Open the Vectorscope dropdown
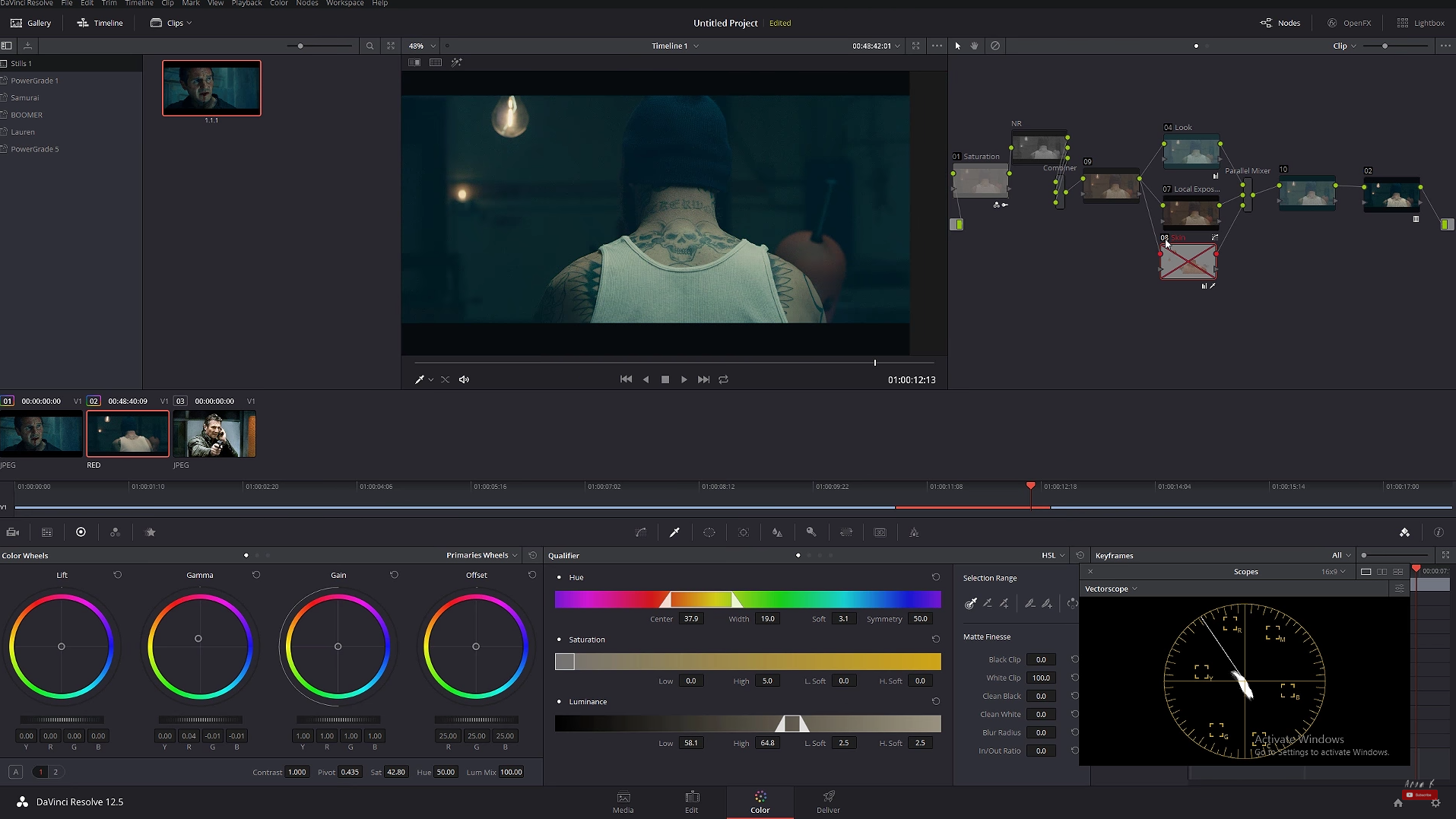1456x819 pixels. [1110, 588]
